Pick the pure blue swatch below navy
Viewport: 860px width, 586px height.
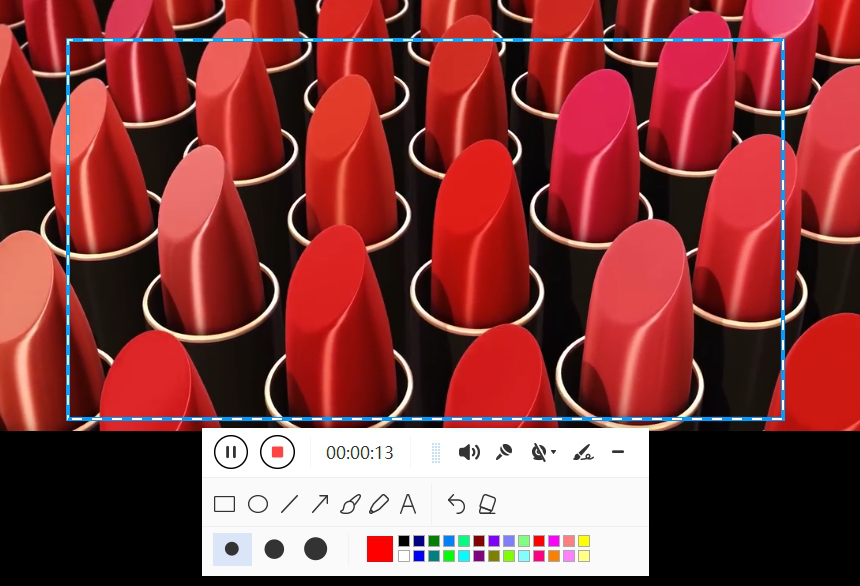[419, 556]
